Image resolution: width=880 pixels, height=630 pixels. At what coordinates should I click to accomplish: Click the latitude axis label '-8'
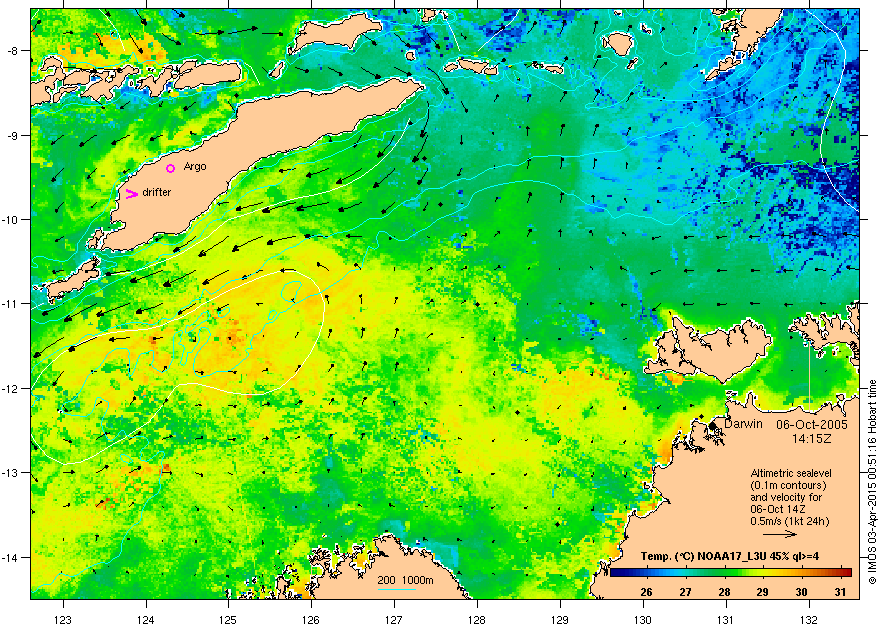point(13,50)
